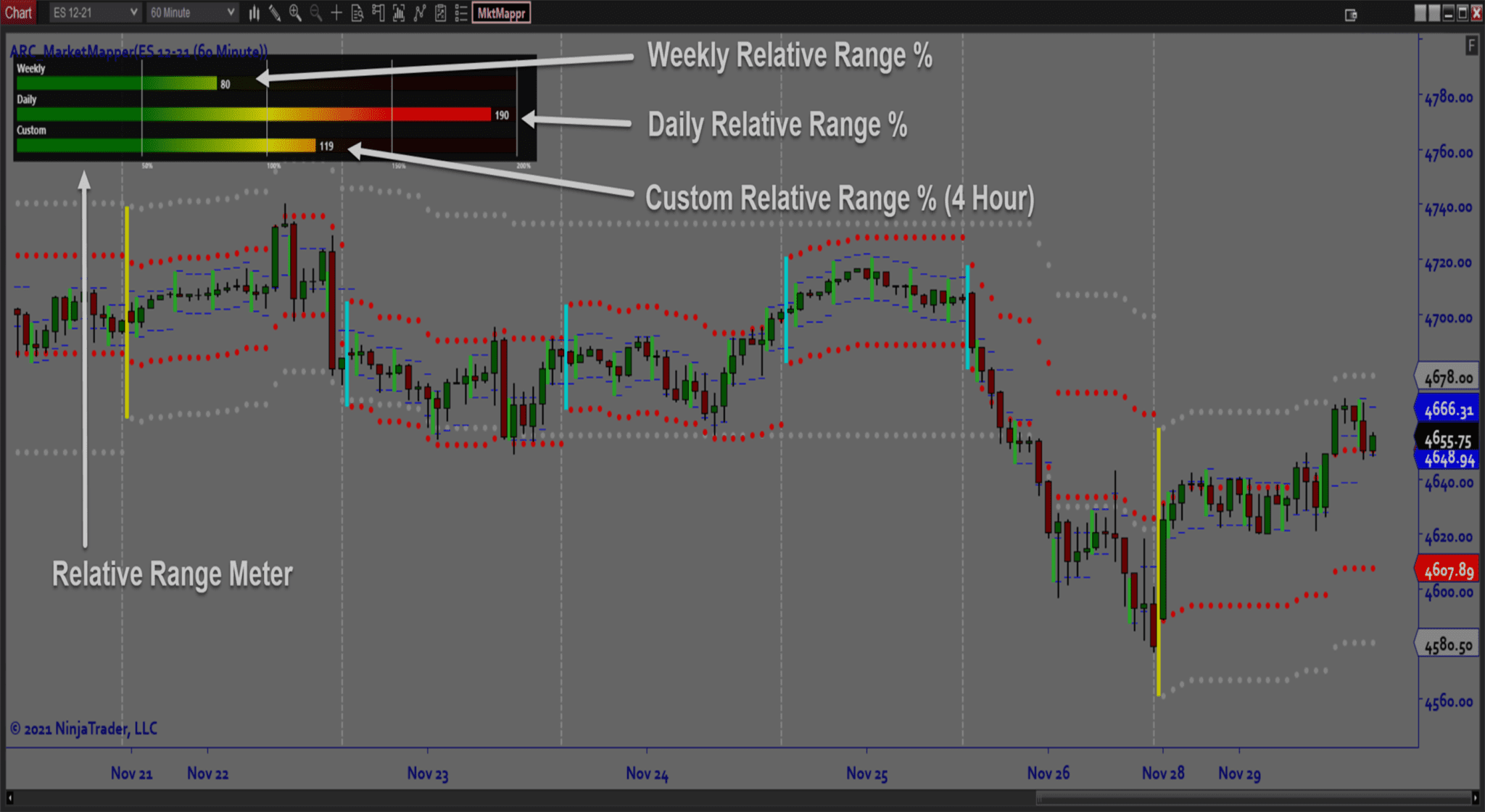
Task: Open the strategies clipboard icon
Action: pyautogui.click(x=440, y=13)
